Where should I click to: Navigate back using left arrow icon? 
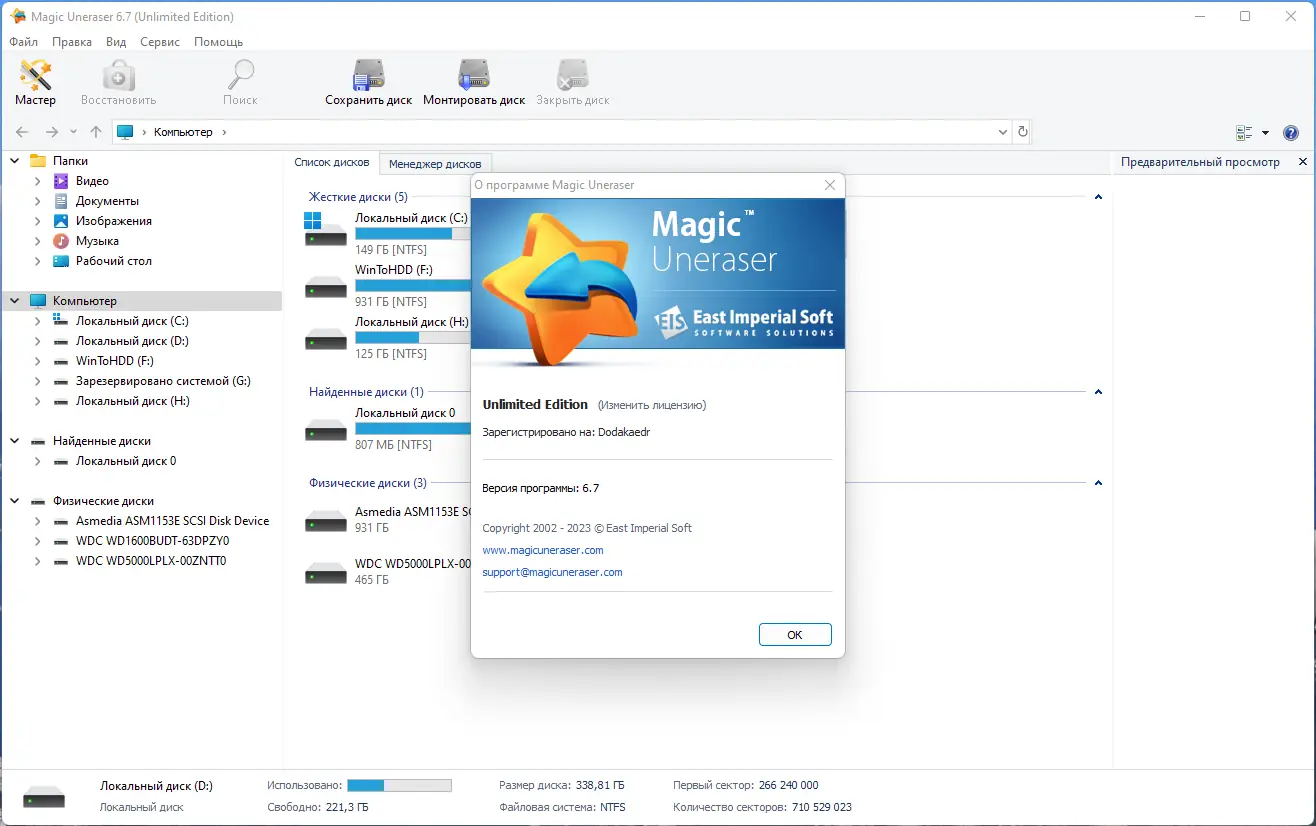tap(21, 131)
